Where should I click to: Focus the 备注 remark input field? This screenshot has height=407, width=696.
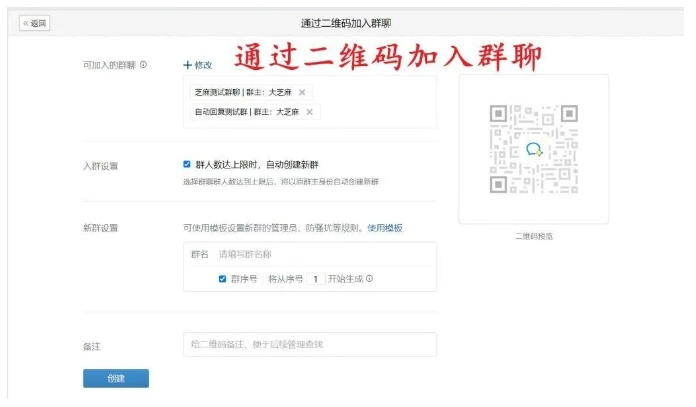[x=310, y=344]
